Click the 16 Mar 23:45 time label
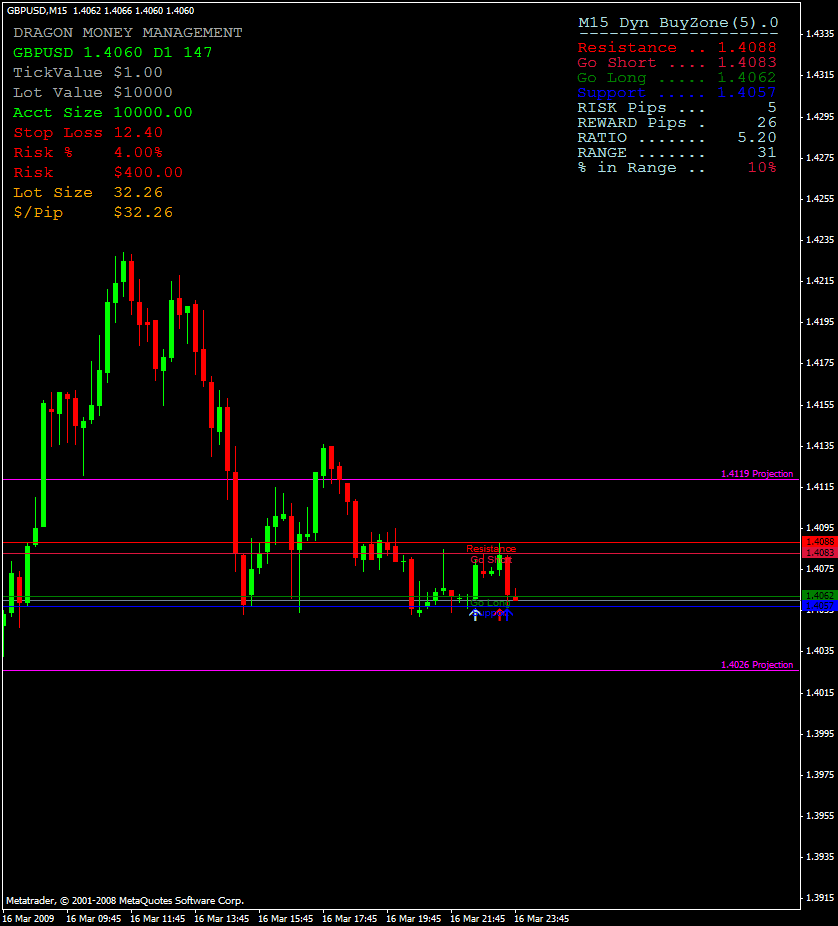This screenshot has height=926, width=838. (x=542, y=918)
